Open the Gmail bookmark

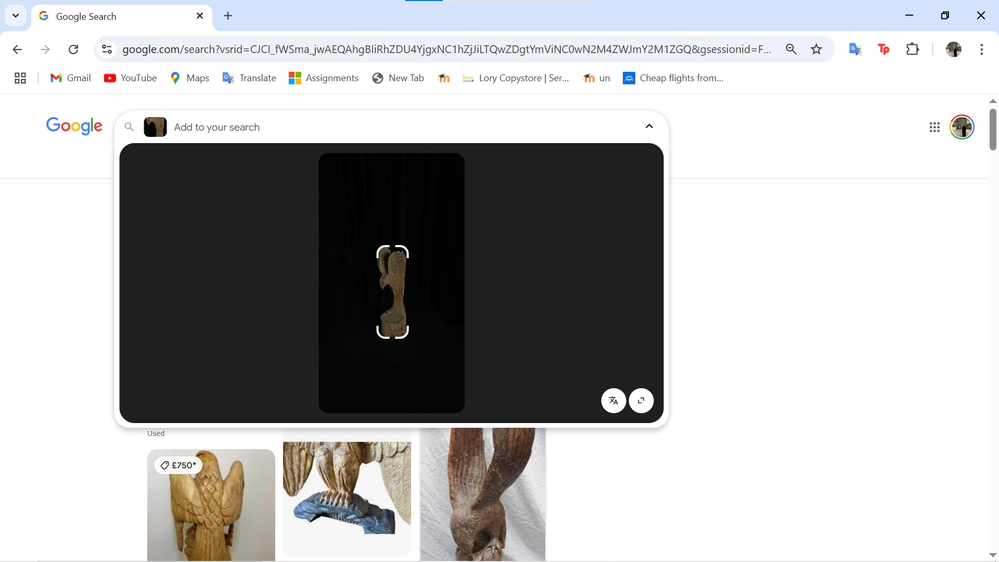pos(70,78)
